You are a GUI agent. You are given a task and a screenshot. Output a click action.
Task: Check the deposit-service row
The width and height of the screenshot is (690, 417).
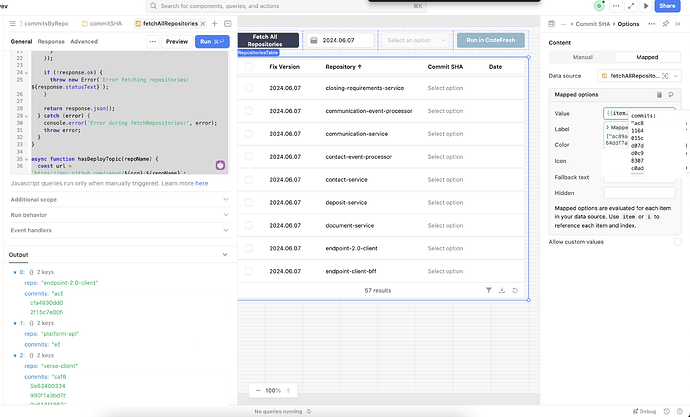coord(249,202)
